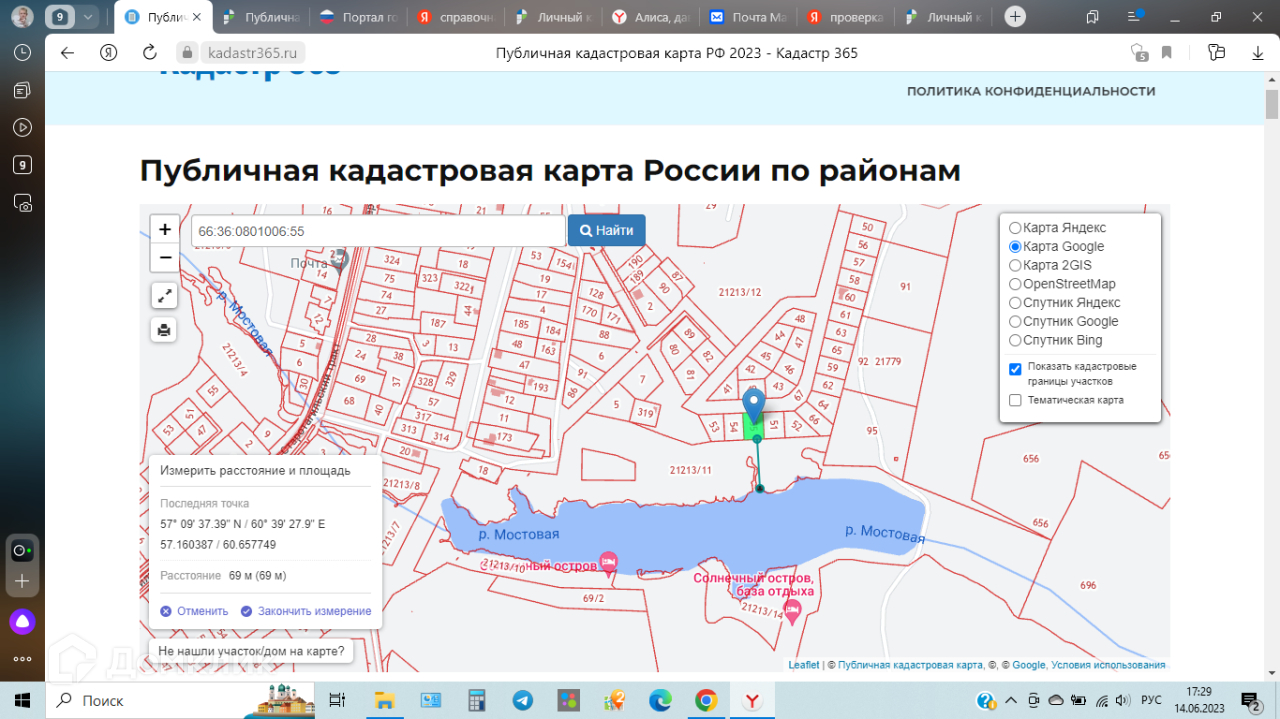Viewport: 1280px width, 719px height.
Task: Select the Карта Яндекс radio option
Action: coord(1015,228)
